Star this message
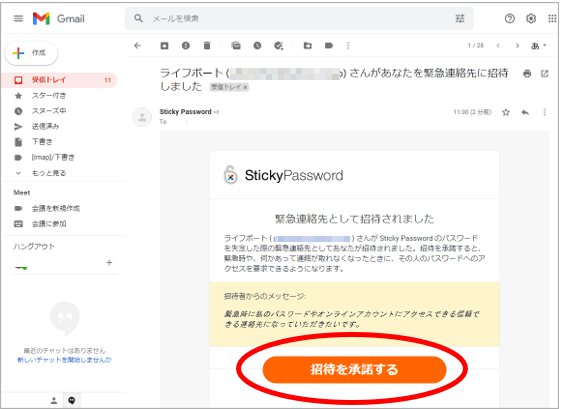The height and width of the screenshot is (409, 561). [506, 112]
